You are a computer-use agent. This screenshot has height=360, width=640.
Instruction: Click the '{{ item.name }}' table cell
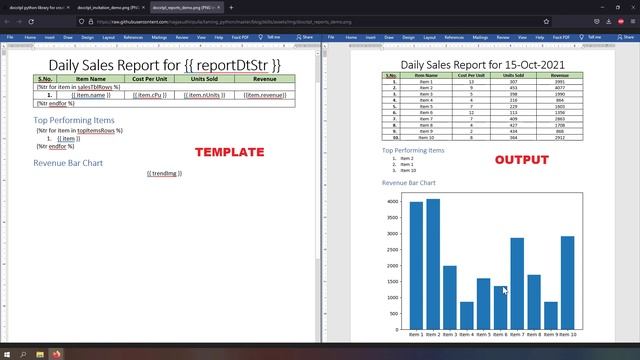tap(91, 95)
